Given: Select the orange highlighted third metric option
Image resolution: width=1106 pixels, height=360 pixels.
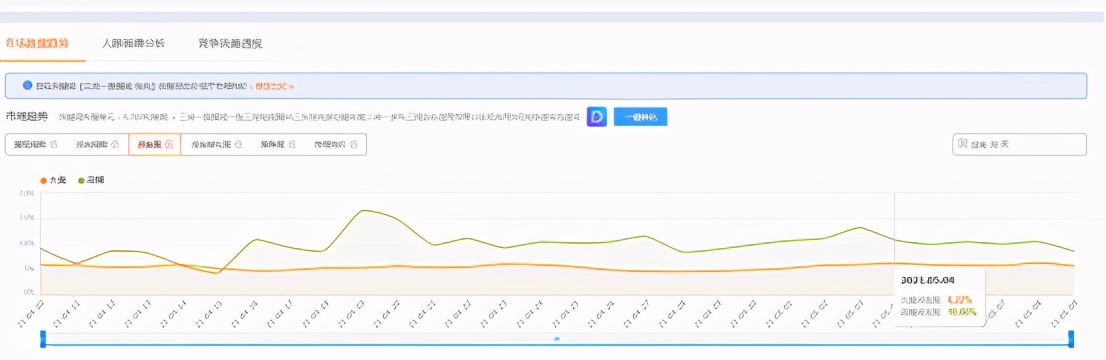Looking at the screenshot, I should [x=154, y=144].
